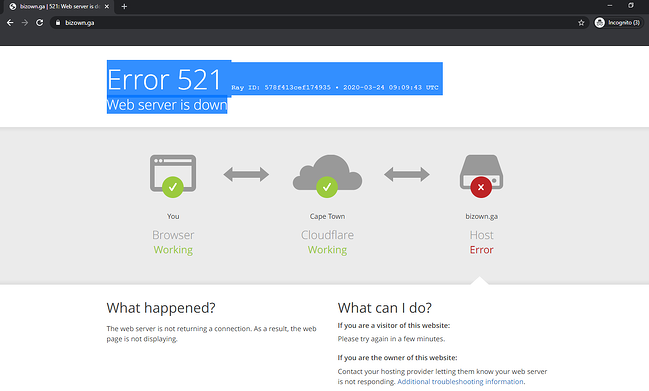Click 'If you are a visitor of this website:'
Image resolution: width=649 pixels, height=391 pixels.
click(394, 325)
